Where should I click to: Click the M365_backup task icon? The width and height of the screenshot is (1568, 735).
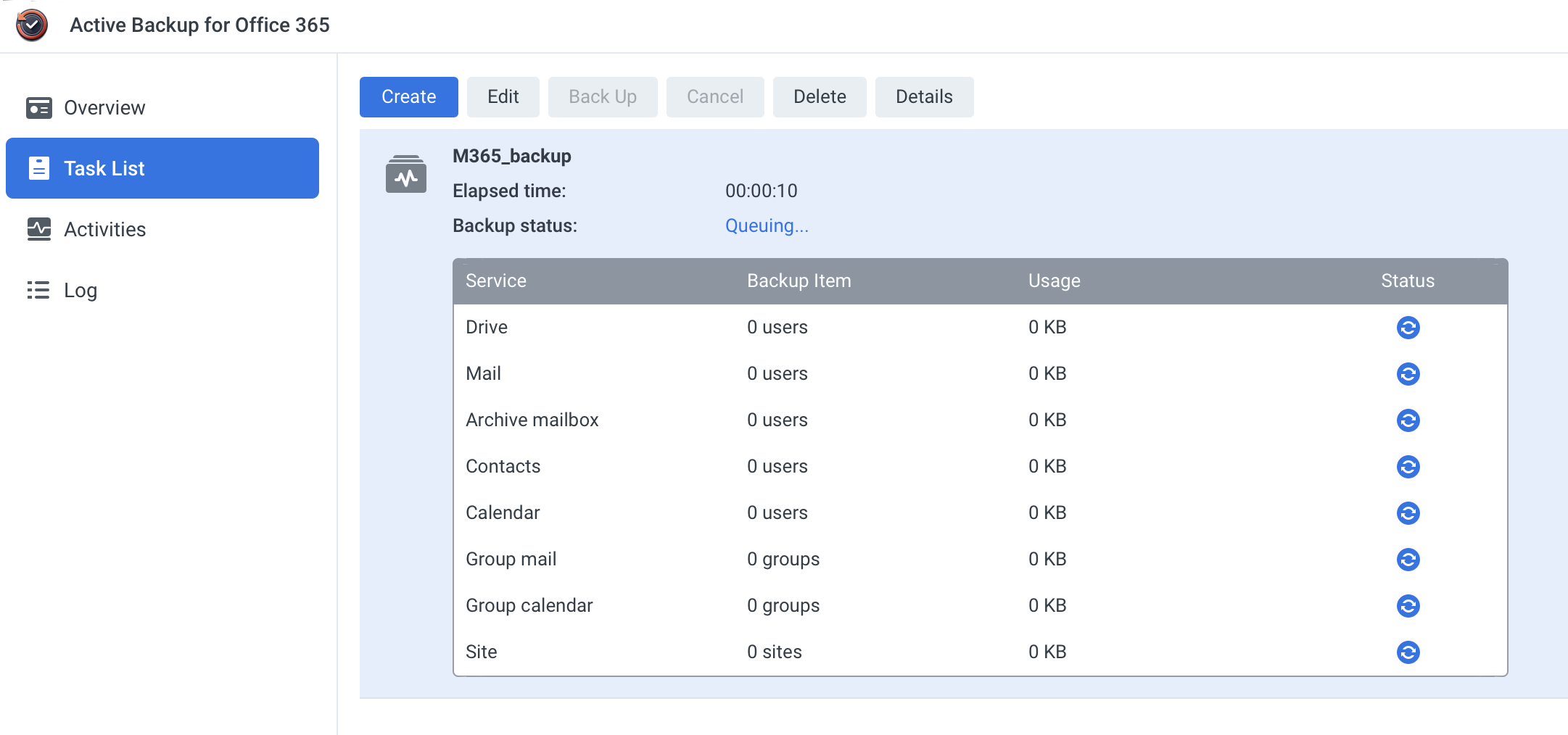coord(405,175)
